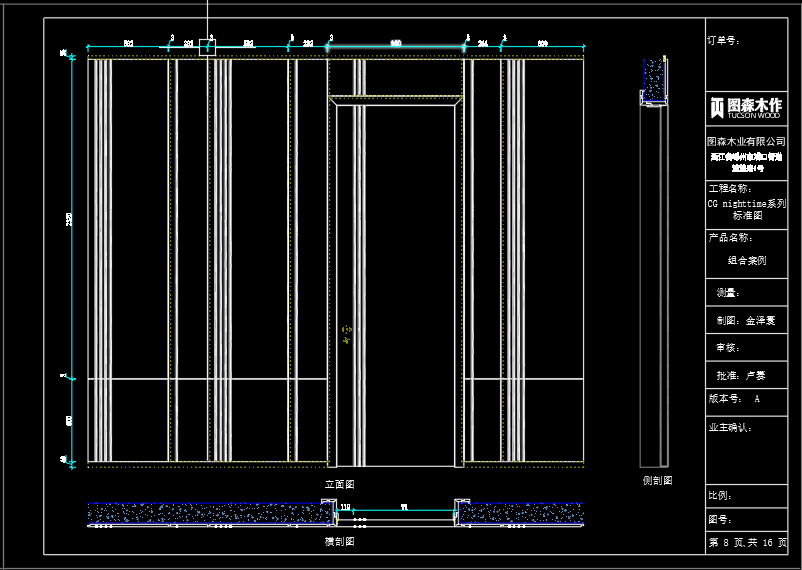Screen dimensions: 802x570
Task: Select the highlighted door-width dimension line
Action: [x=395, y=47]
